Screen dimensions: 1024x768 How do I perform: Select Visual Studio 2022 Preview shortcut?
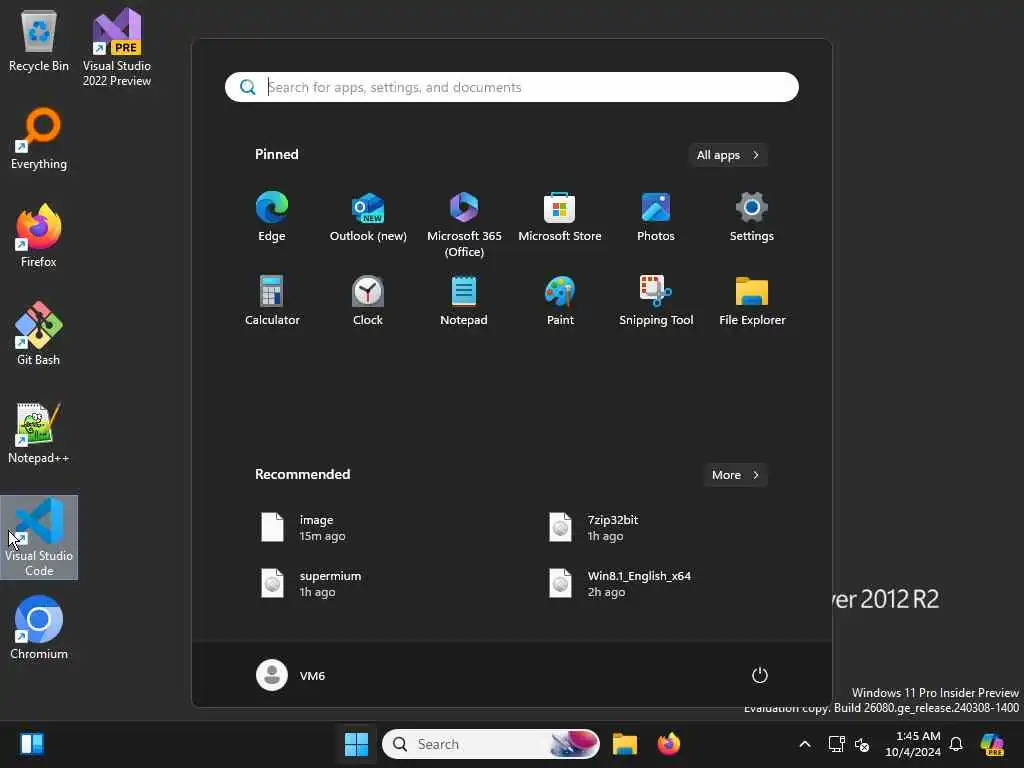point(117,48)
